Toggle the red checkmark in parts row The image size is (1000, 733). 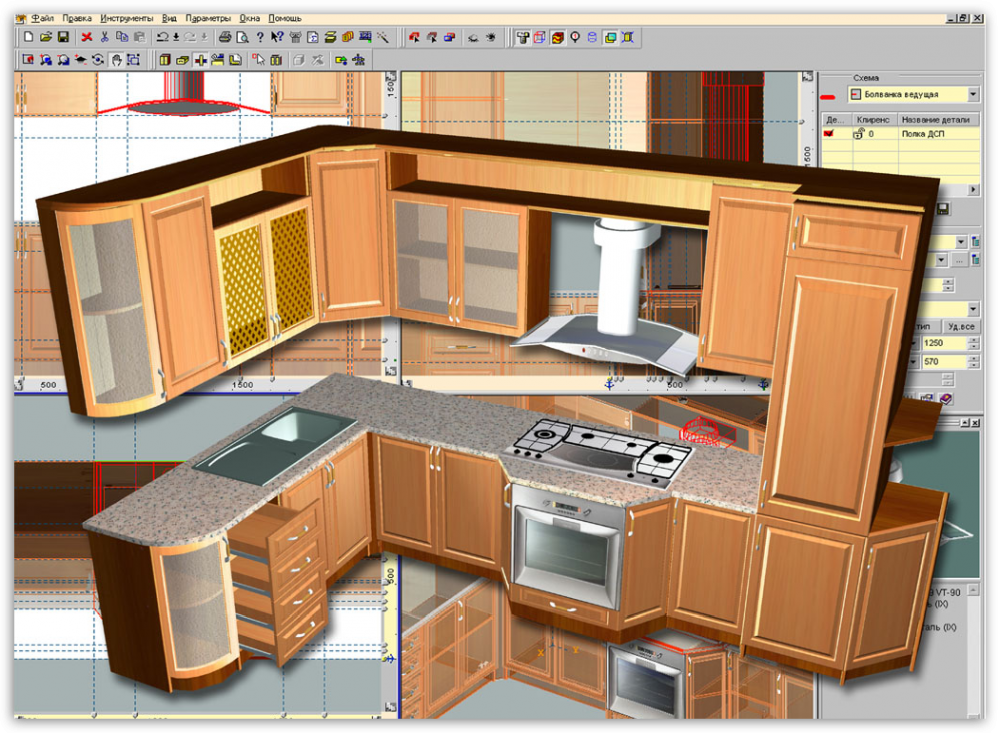click(x=828, y=133)
